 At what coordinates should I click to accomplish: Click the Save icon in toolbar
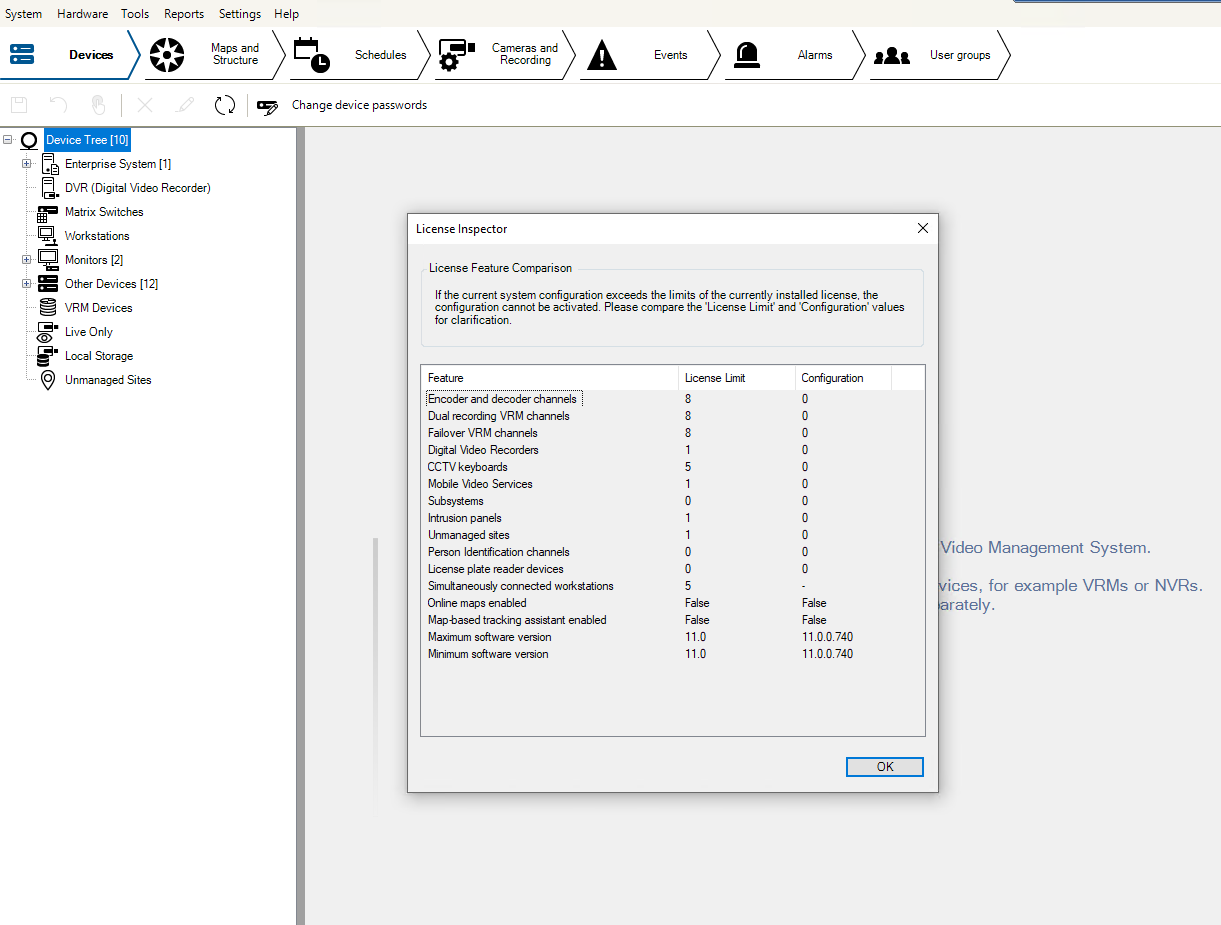[19, 105]
